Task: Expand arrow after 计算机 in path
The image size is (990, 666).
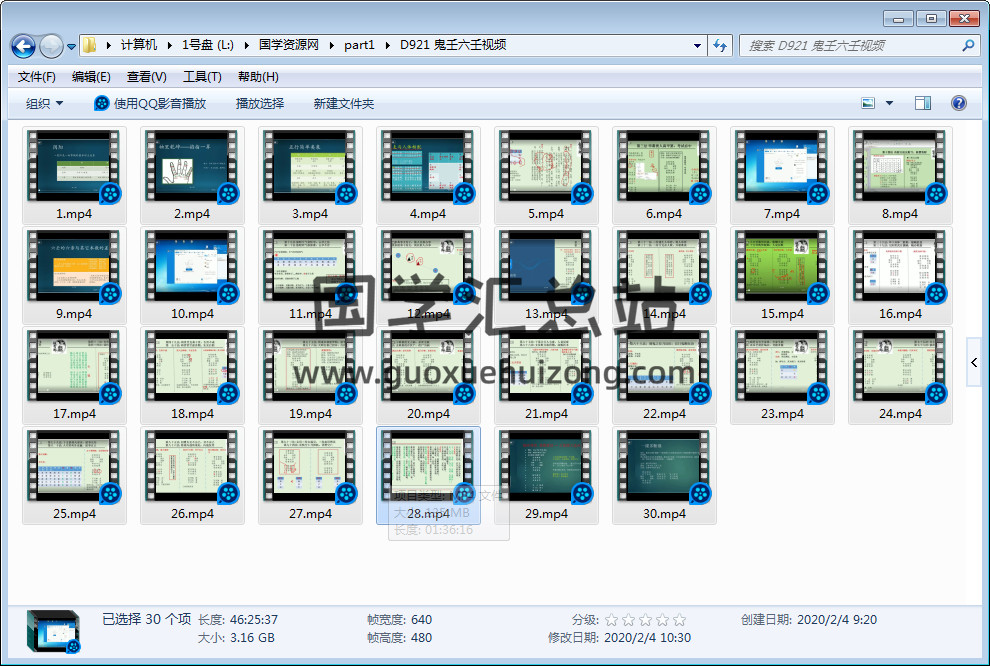Action: [x=169, y=45]
